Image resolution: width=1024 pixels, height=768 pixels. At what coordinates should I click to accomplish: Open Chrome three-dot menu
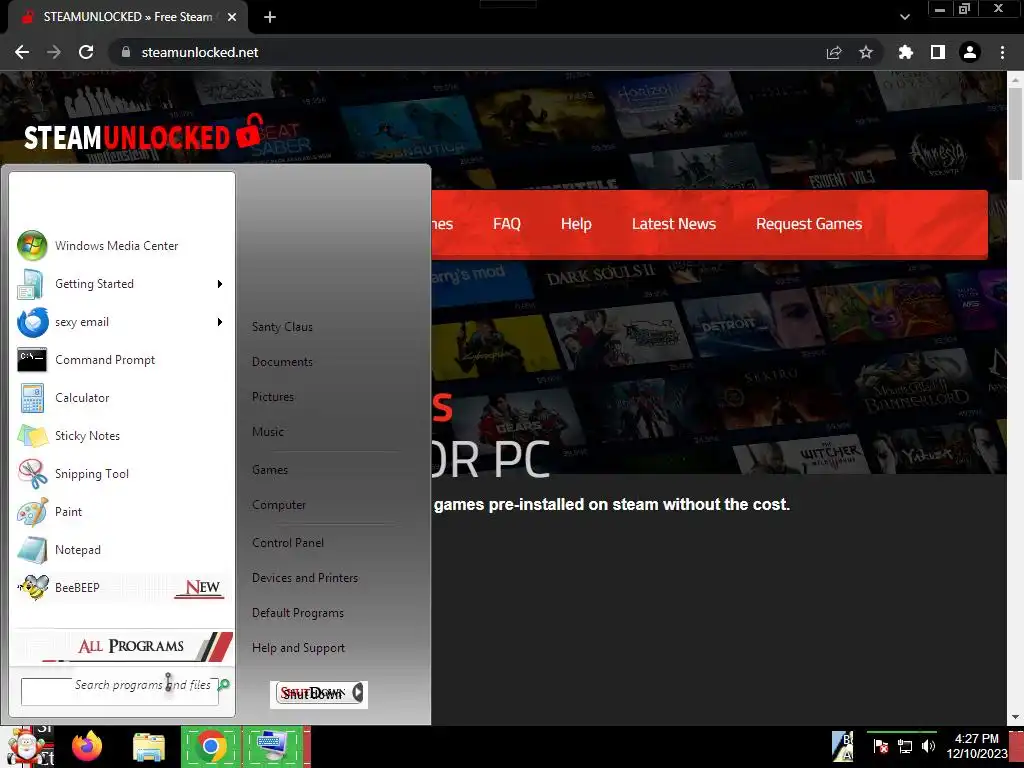pos(1002,52)
